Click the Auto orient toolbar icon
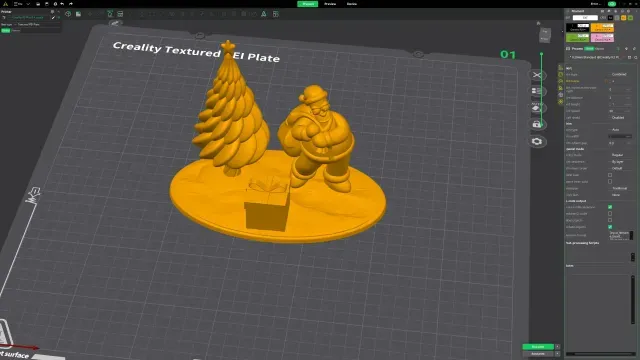The height and width of the screenshot is (360, 640). (x=110, y=14)
